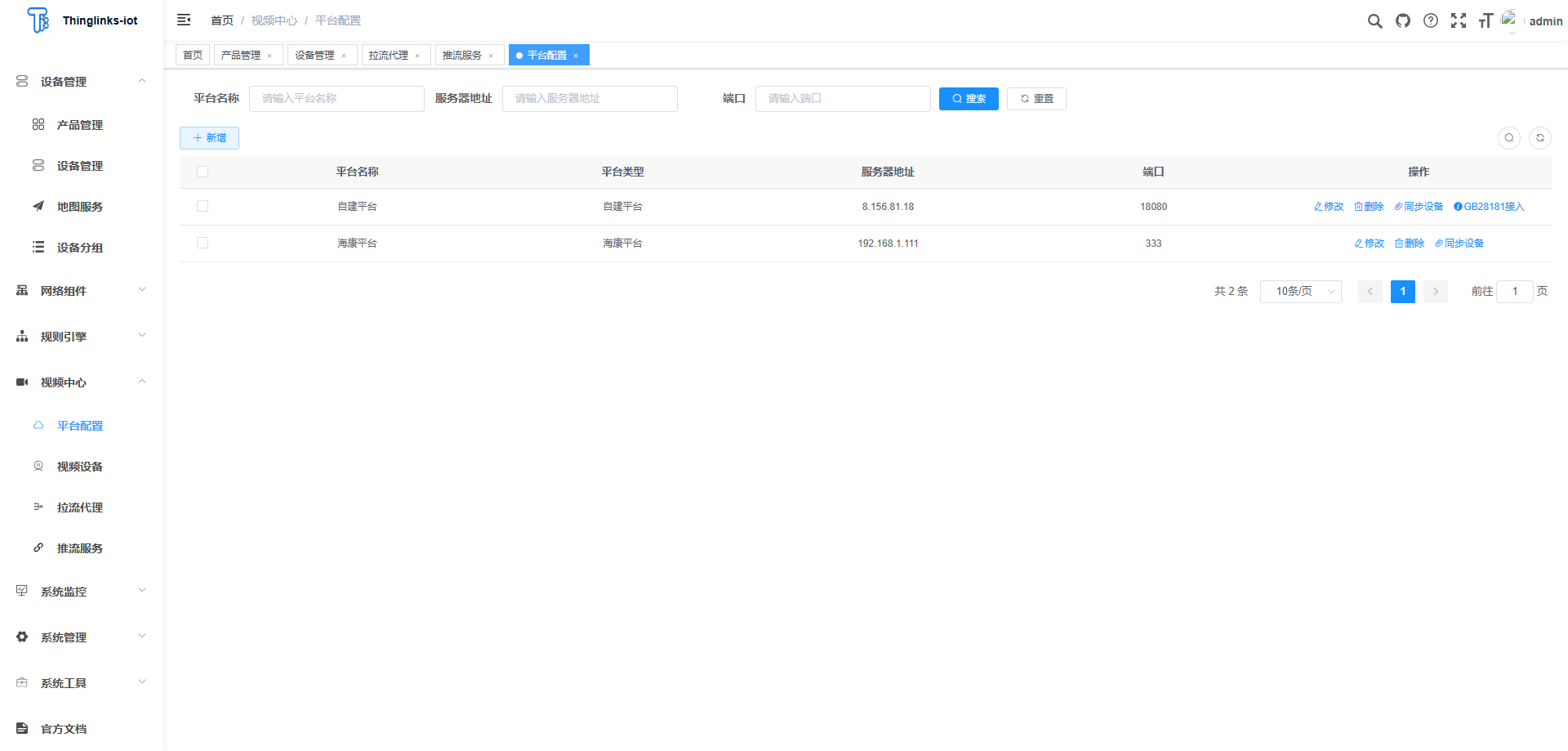The width and height of the screenshot is (1568, 751).
Task: Click the table refresh circular icon
Action: pos(1540,138)
